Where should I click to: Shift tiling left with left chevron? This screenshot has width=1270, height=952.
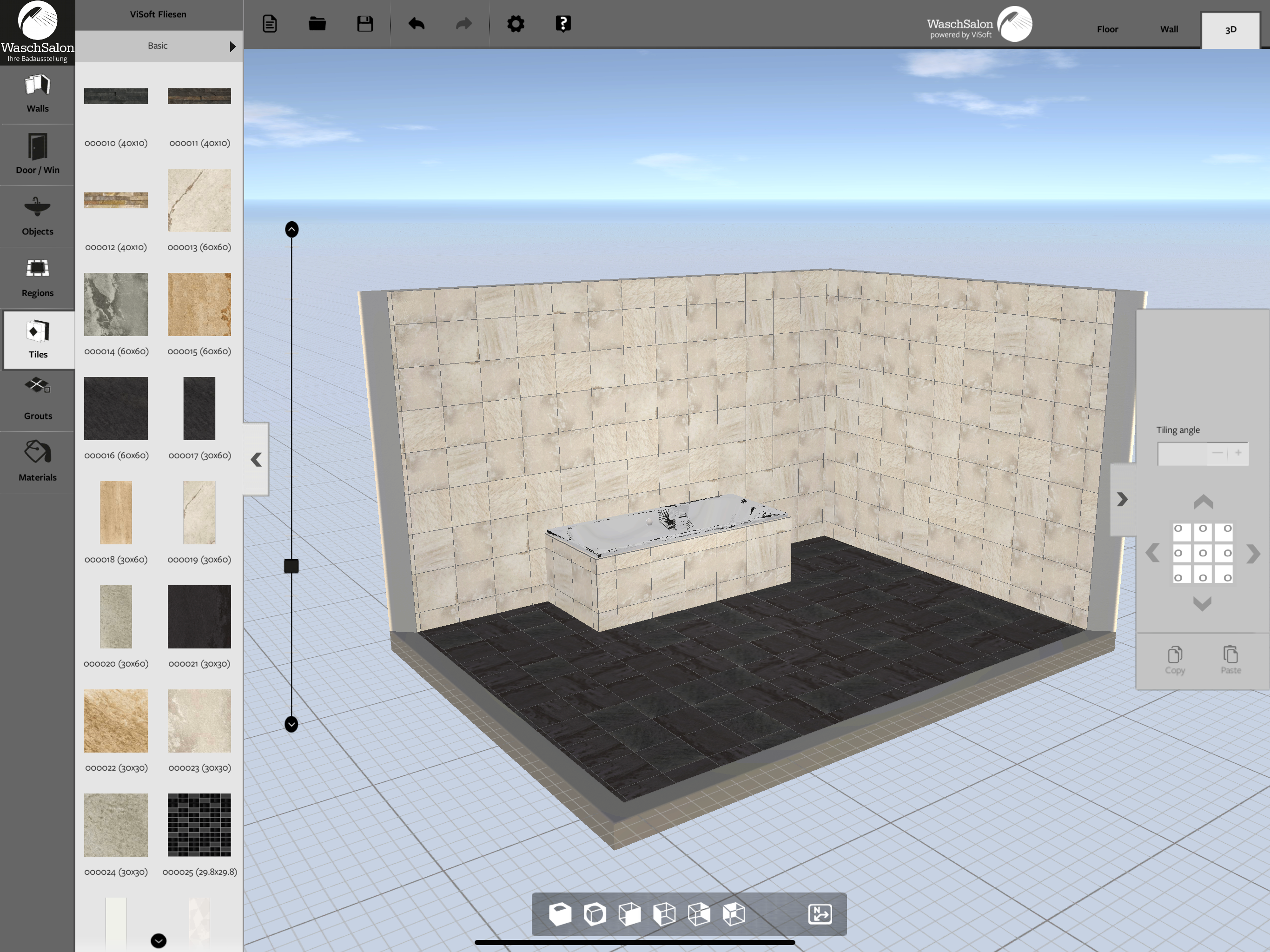tap(1152, 554)
